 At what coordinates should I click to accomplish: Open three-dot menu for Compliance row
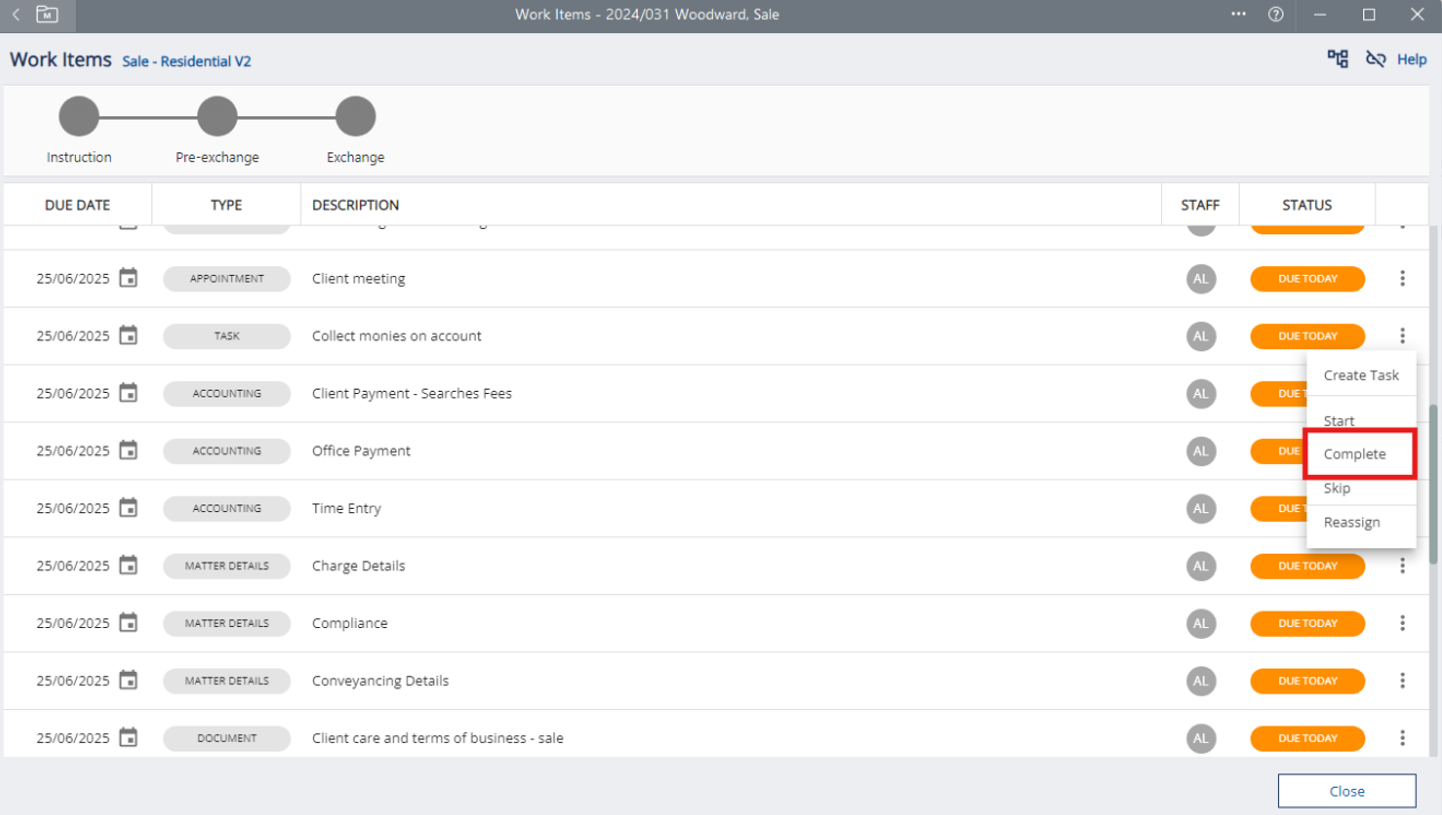tap(1402, 623)
